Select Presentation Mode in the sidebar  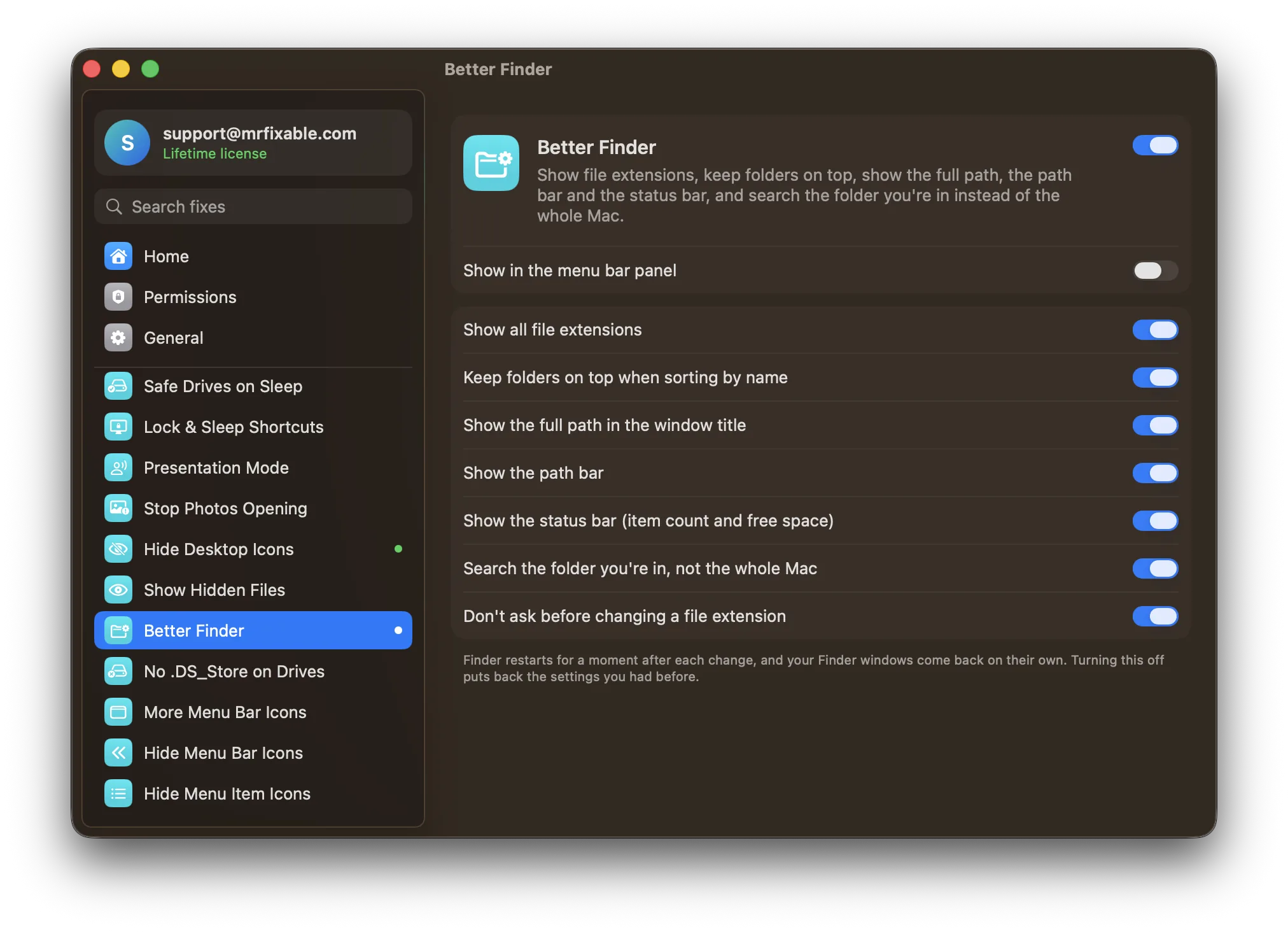pos(253,467)
